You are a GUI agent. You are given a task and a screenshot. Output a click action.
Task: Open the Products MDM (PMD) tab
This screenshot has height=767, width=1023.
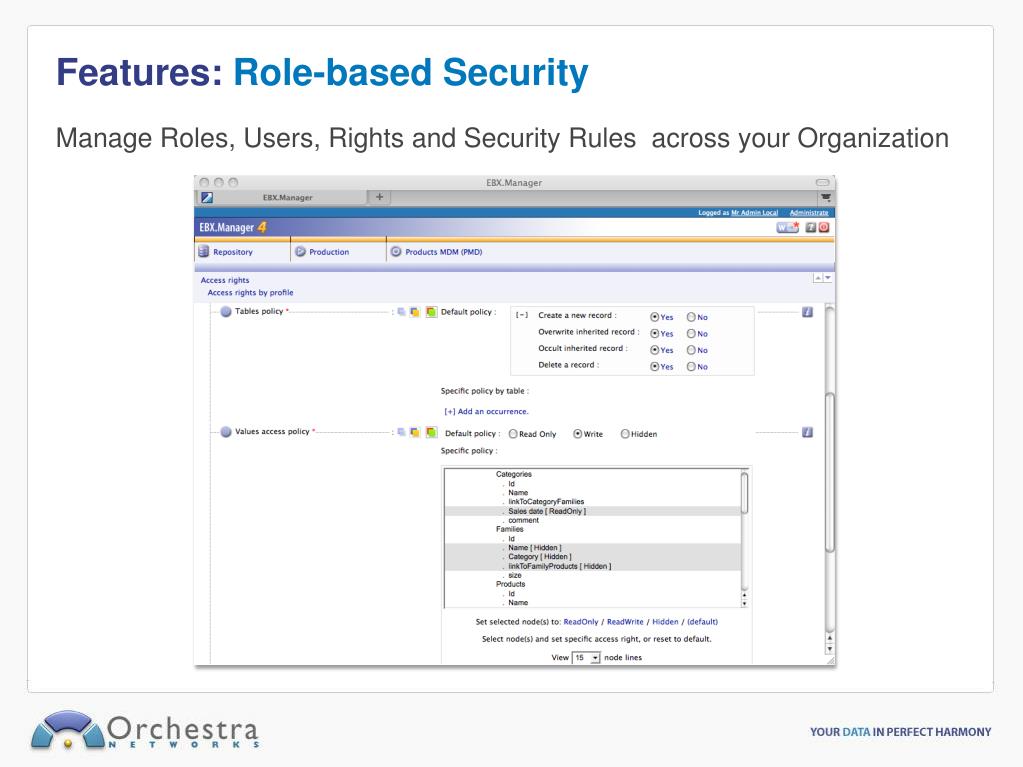[x=444, y=252]
